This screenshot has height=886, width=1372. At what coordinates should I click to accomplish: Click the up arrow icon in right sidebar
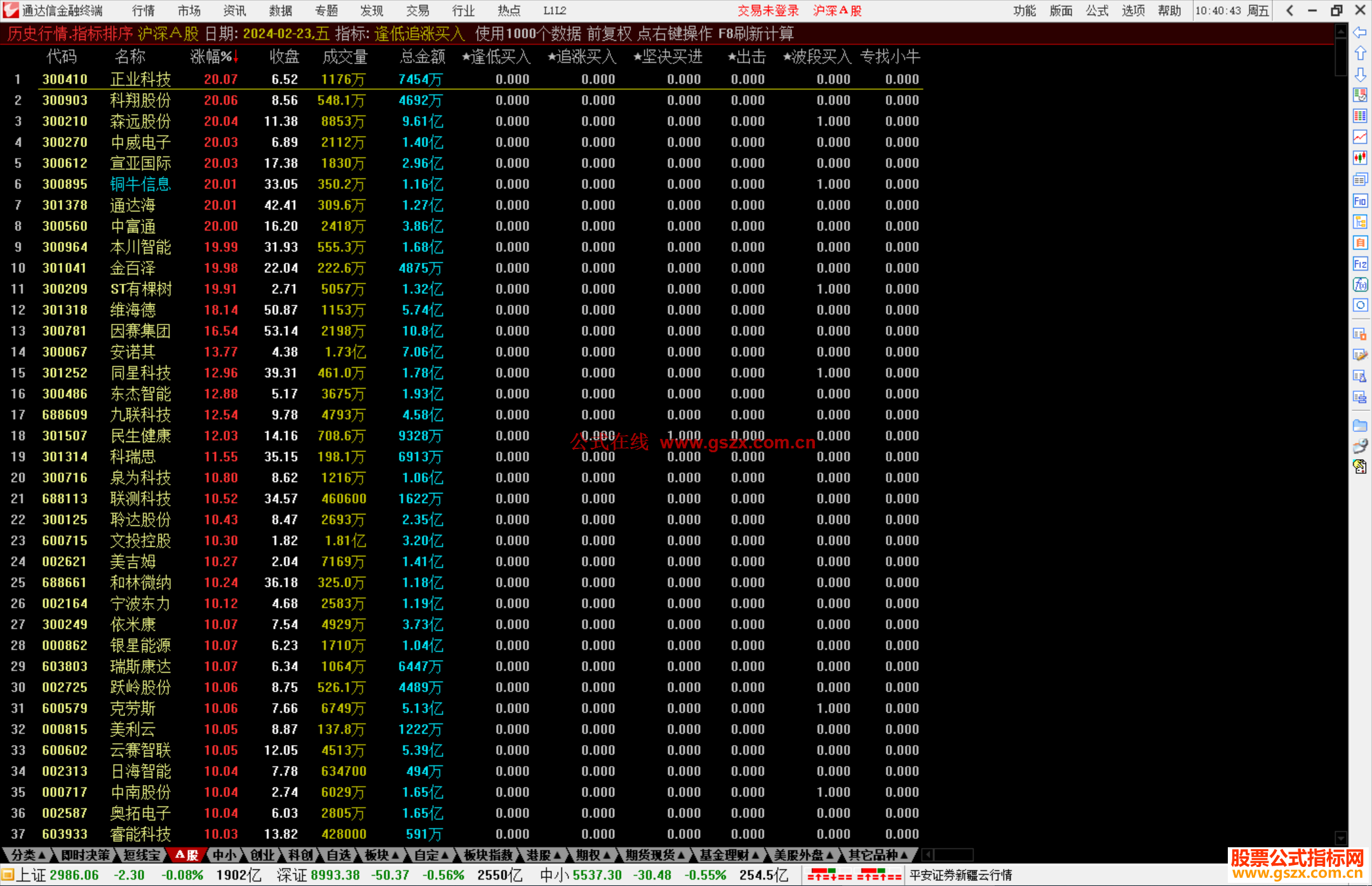1360,53
